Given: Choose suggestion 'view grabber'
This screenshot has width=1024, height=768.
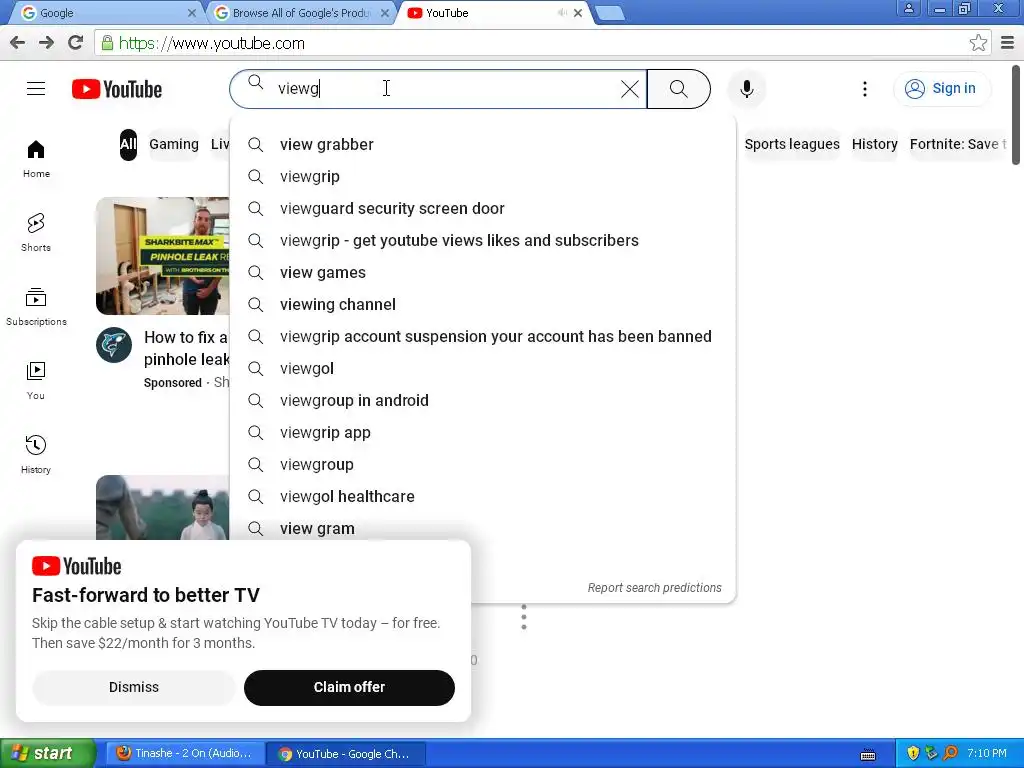Looking at the screenshot, I should [x=483, y=144].
